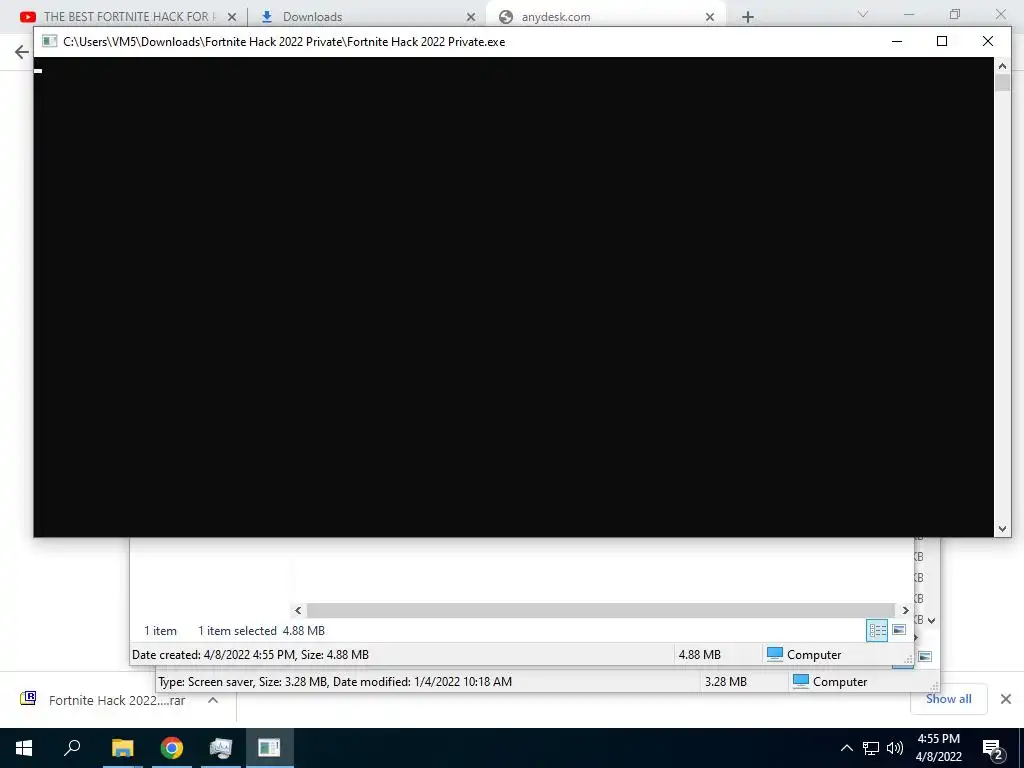Click "Type: Screen saver, Size: 3.28 MB" text

243,682
